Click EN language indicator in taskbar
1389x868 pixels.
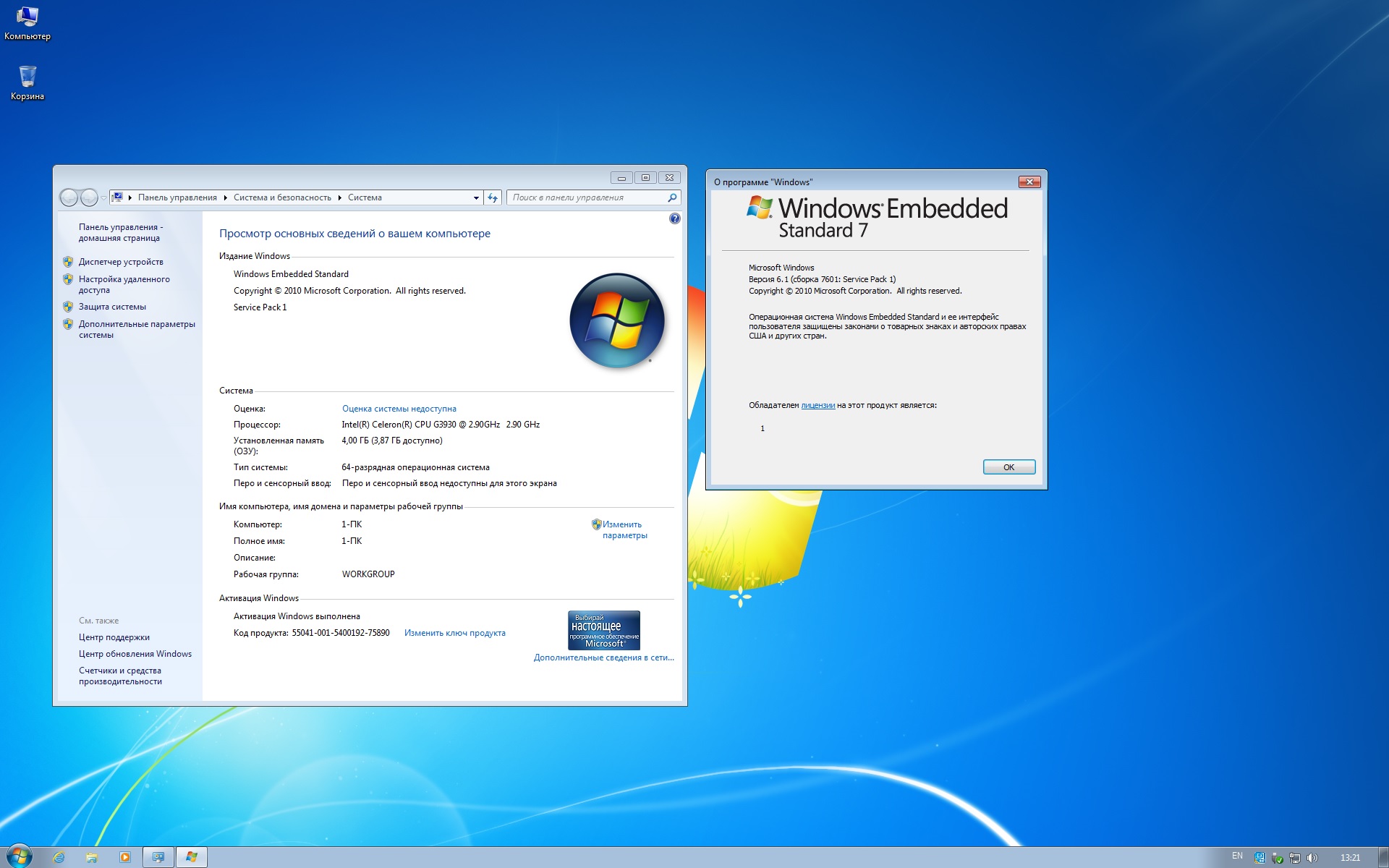[x=1237, y=856]
